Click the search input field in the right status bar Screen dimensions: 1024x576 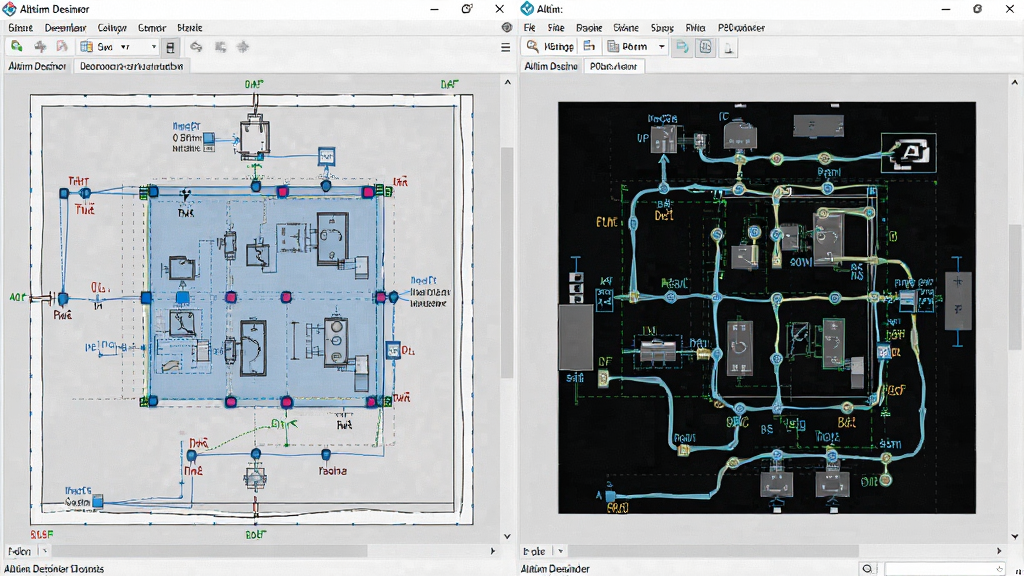[x=944, y=569]
